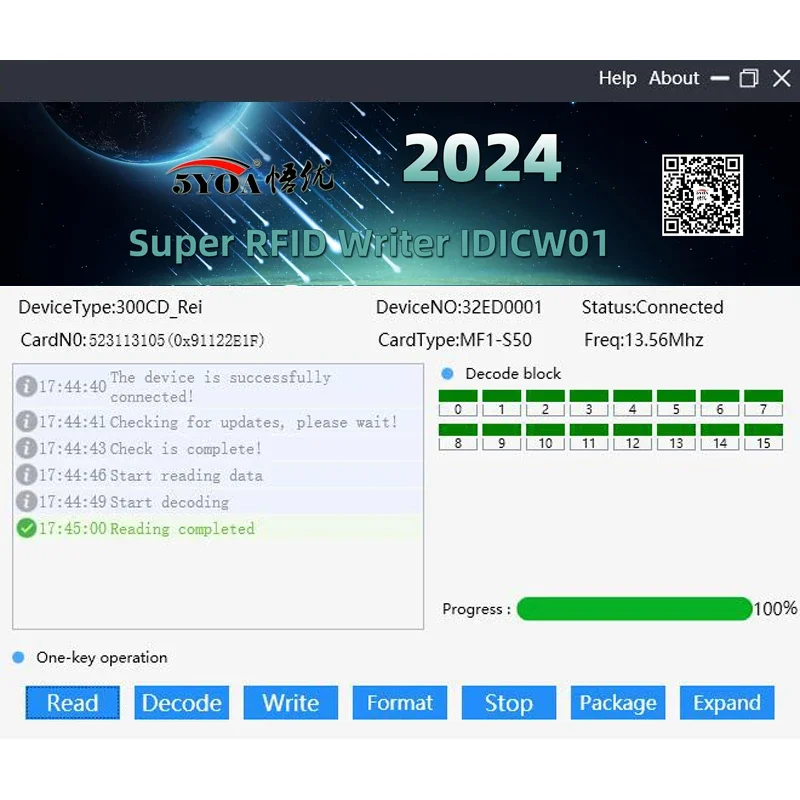Open the Help menu
Image resolution: width=800 pixels, height=800 pixels.
(617, 78)
